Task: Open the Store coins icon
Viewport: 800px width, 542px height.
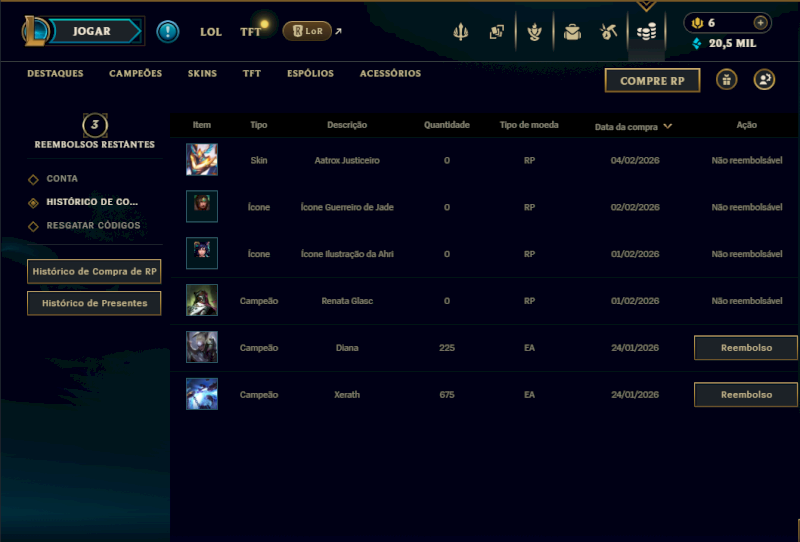Action: pos(646,32)
